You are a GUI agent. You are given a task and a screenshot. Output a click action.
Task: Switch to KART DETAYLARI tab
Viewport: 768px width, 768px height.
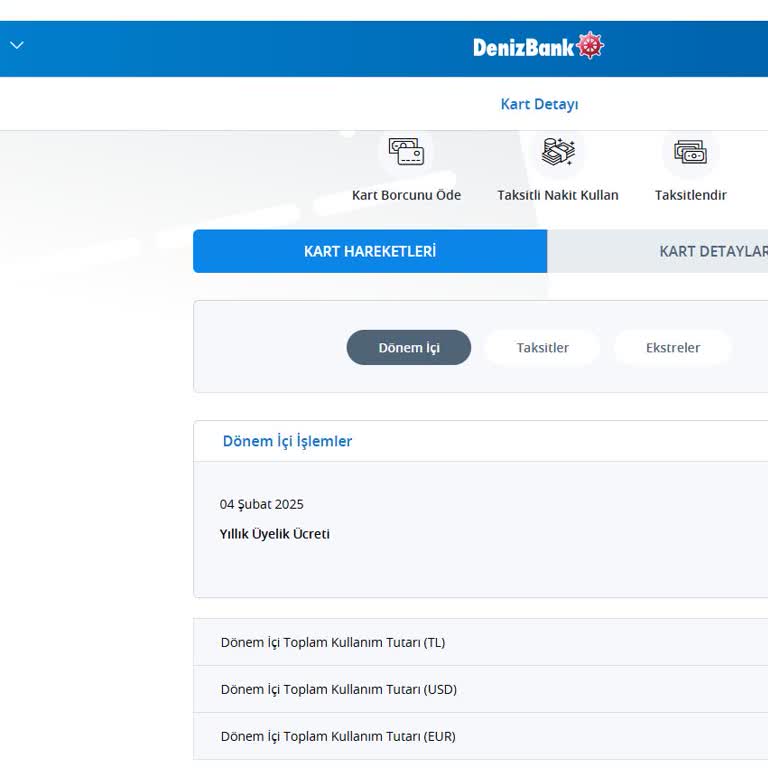click(657, 251)
